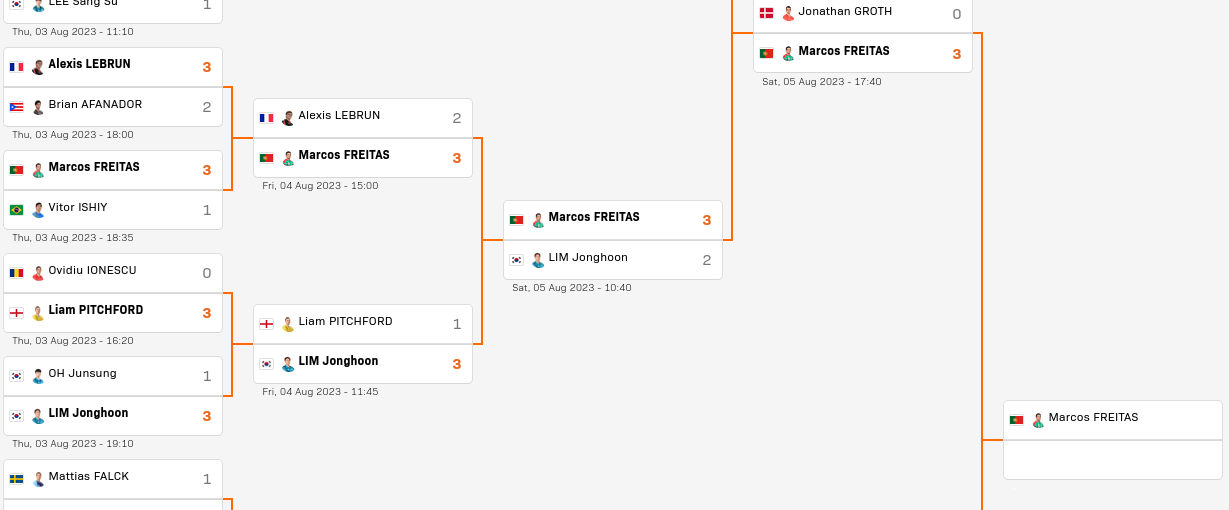1229x510 pixels.
Task: Click Mattias FALCK's name
Action: pyautogui.click(x=89, y=477)
